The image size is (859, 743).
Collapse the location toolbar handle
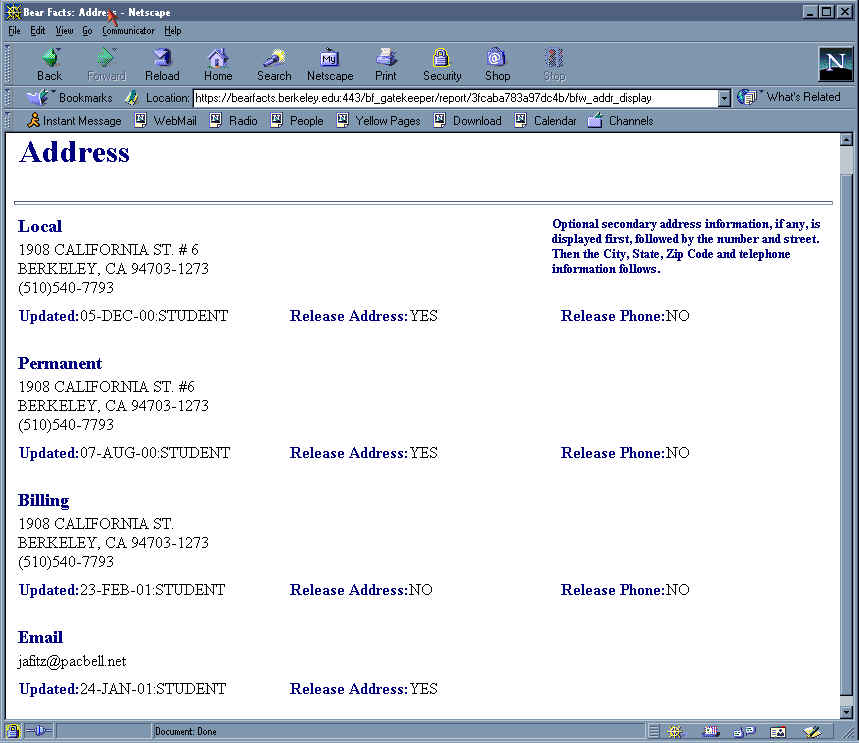8,98
